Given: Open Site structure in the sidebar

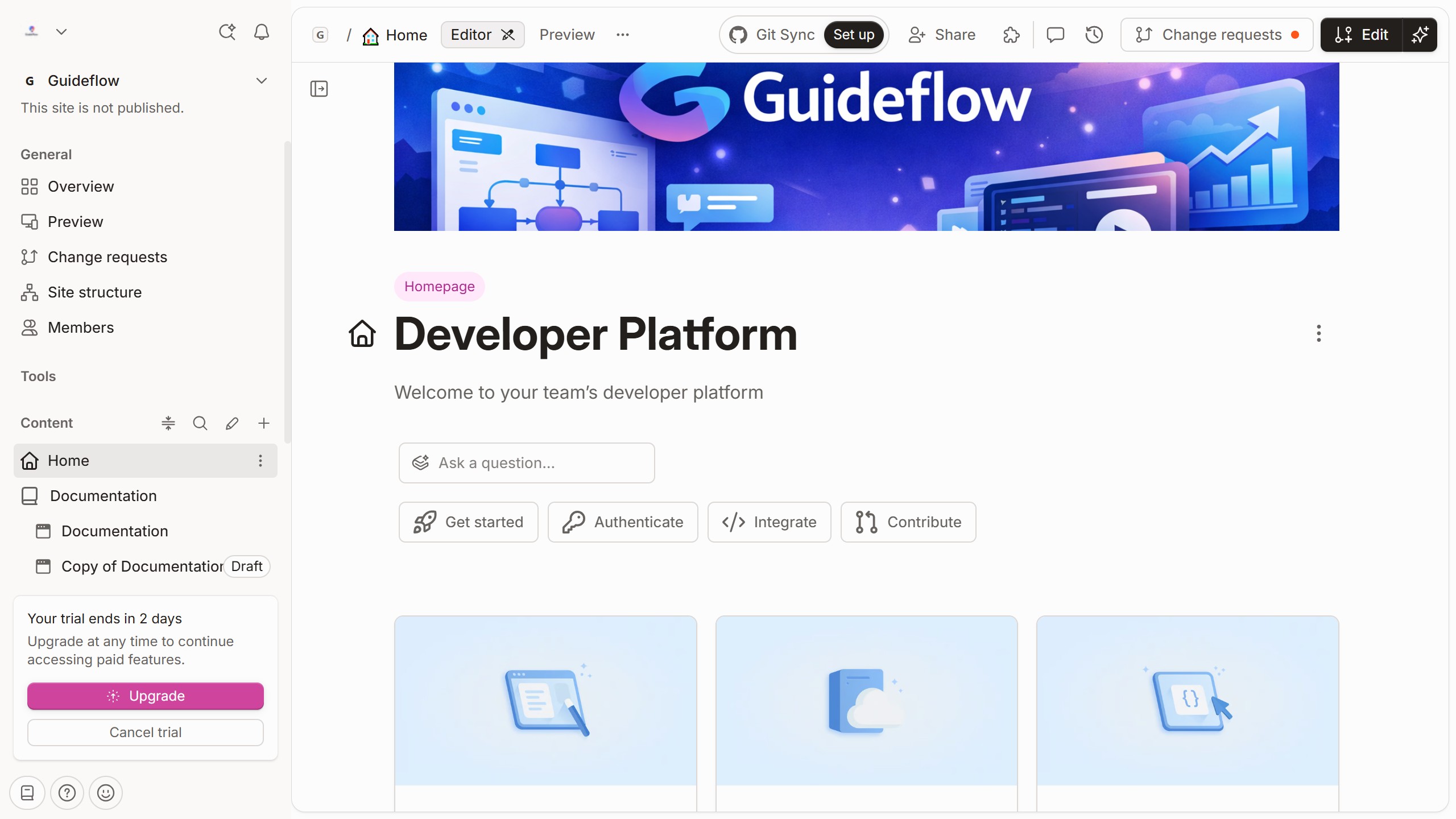Looking at the screenshot, I should tap(145, 292).
